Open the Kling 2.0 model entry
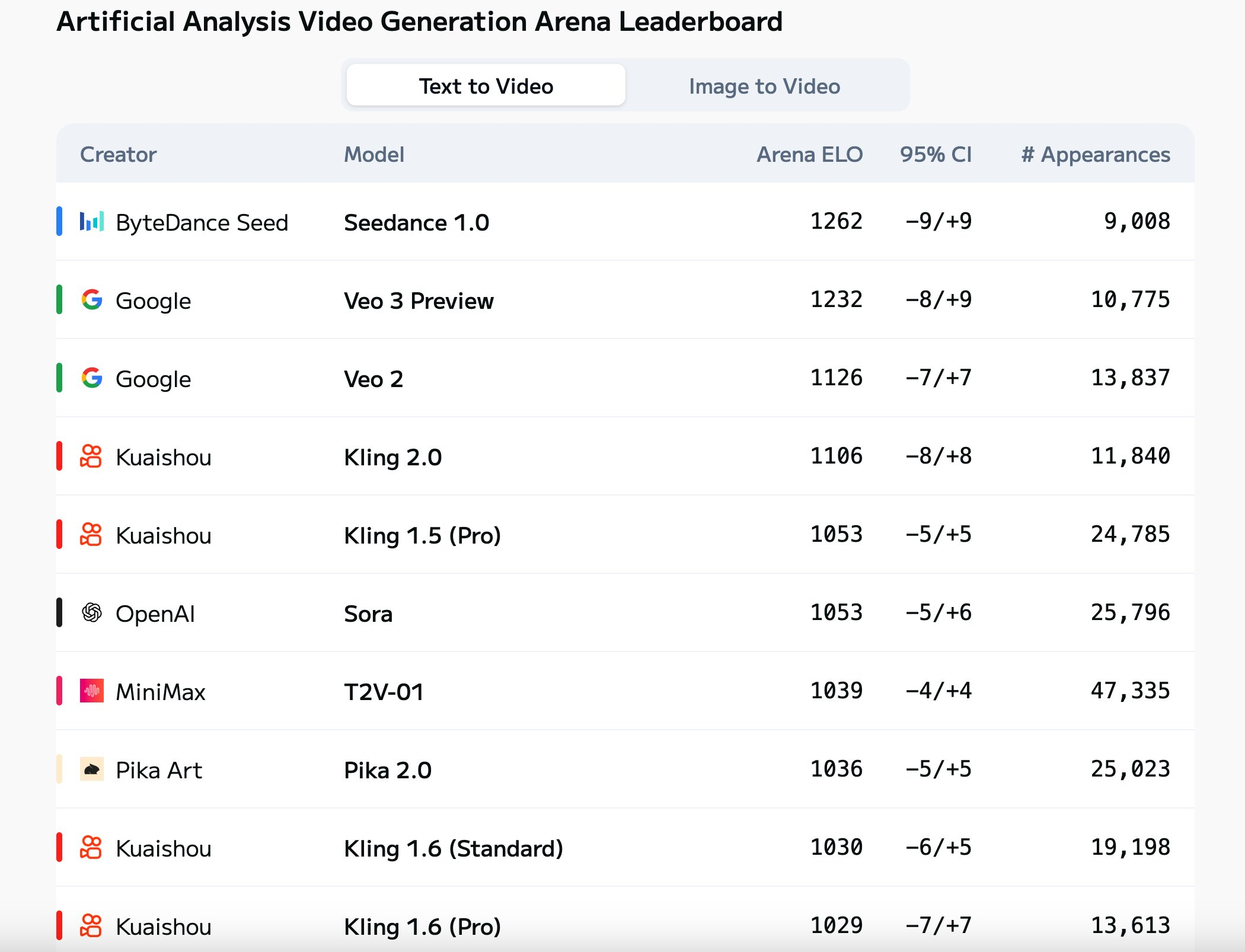Viewport: 1245px width, 952px height. click(393, 457)
